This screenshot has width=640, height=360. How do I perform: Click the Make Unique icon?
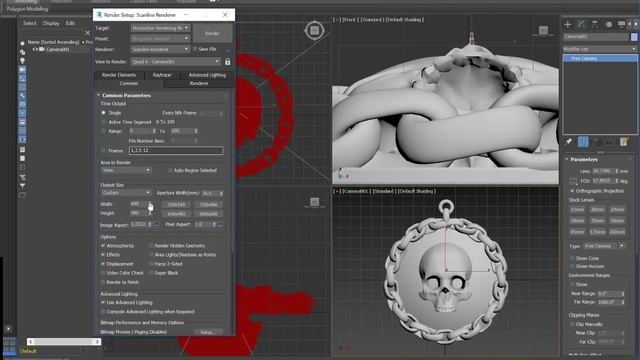click(598, 142)
